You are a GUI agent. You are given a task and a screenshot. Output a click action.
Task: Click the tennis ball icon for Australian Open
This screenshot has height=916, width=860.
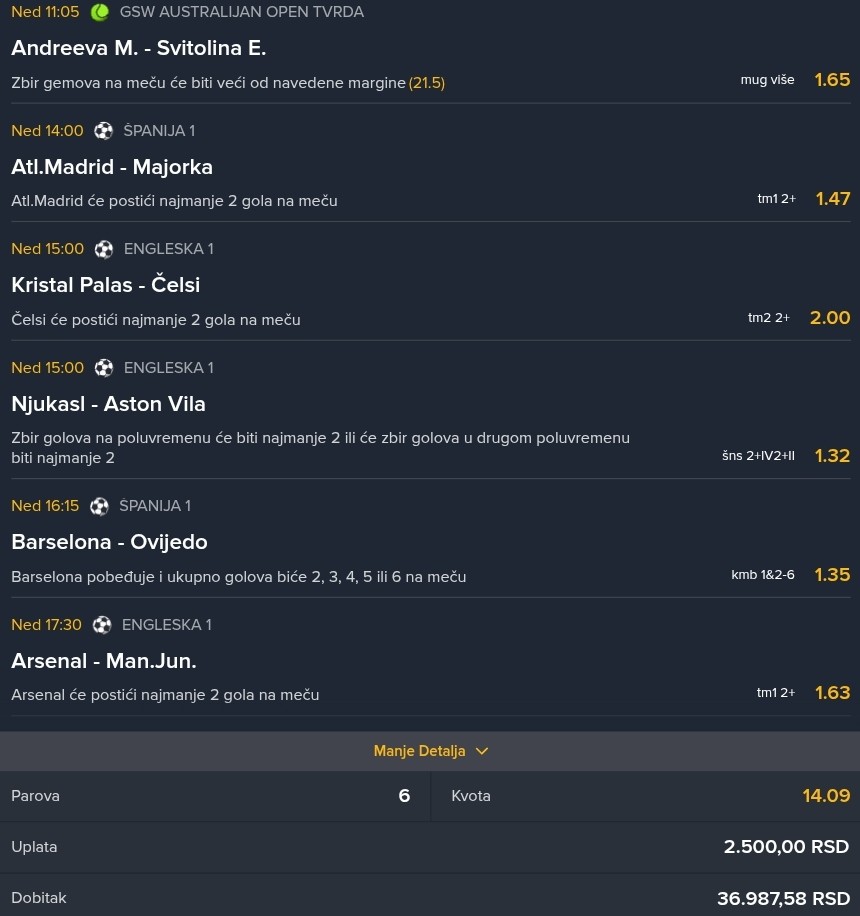coord(100,13)
